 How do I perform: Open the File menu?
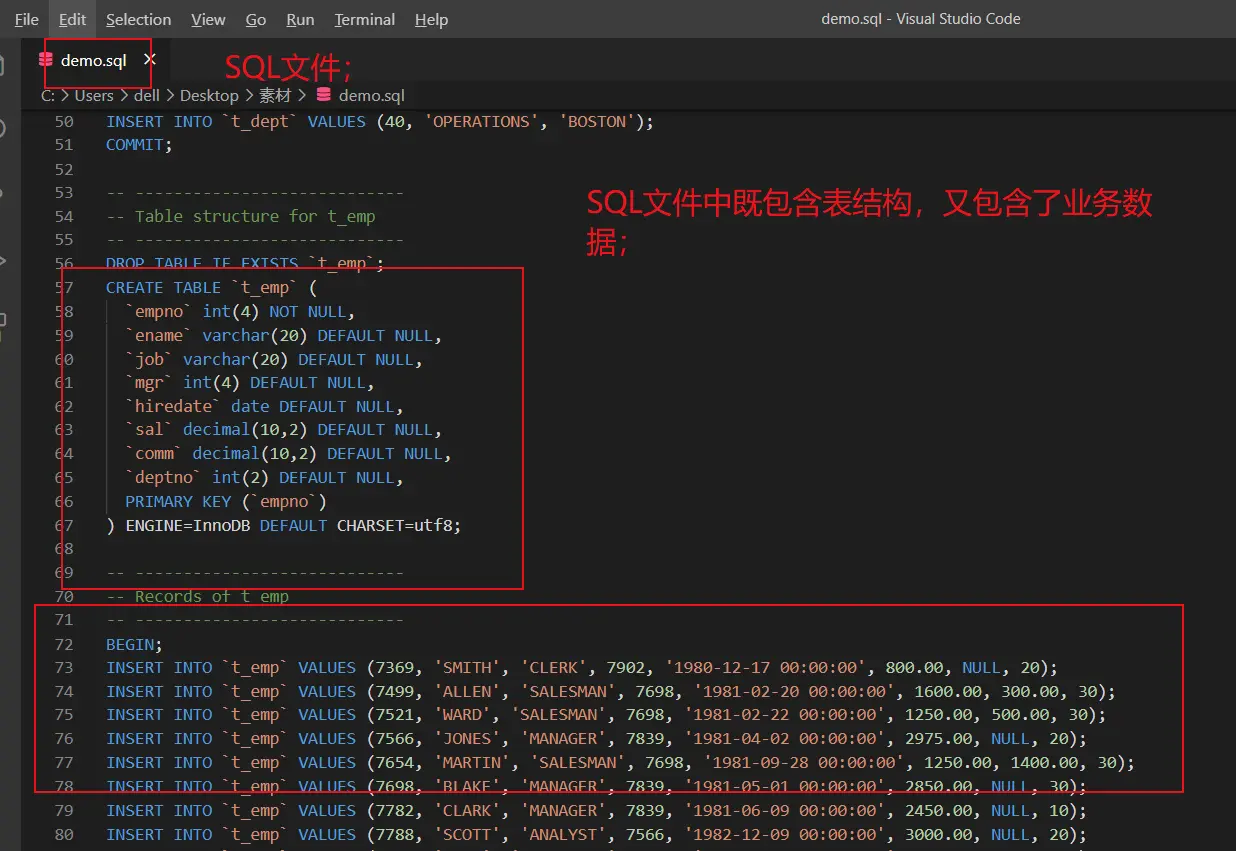point(26,19)
